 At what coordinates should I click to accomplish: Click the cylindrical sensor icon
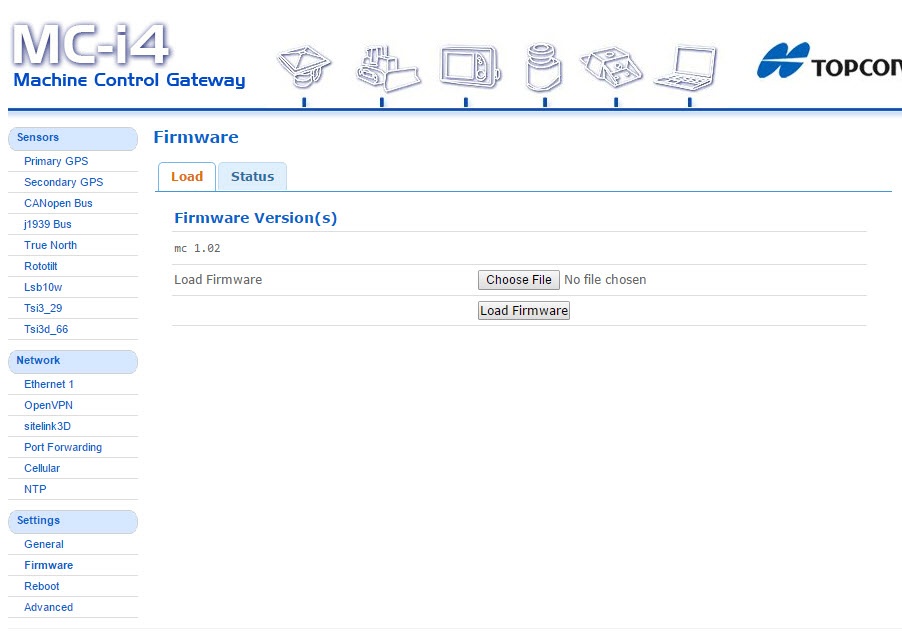[x=544, y=67]
